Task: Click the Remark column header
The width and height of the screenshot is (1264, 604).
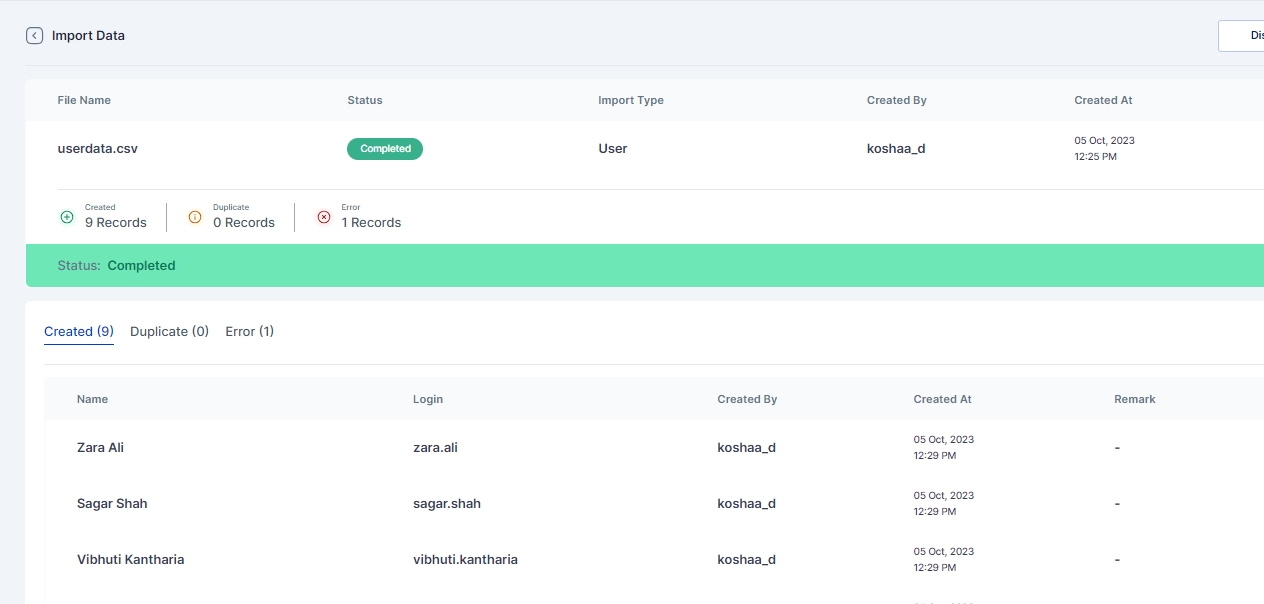Action: (1134, 399)
